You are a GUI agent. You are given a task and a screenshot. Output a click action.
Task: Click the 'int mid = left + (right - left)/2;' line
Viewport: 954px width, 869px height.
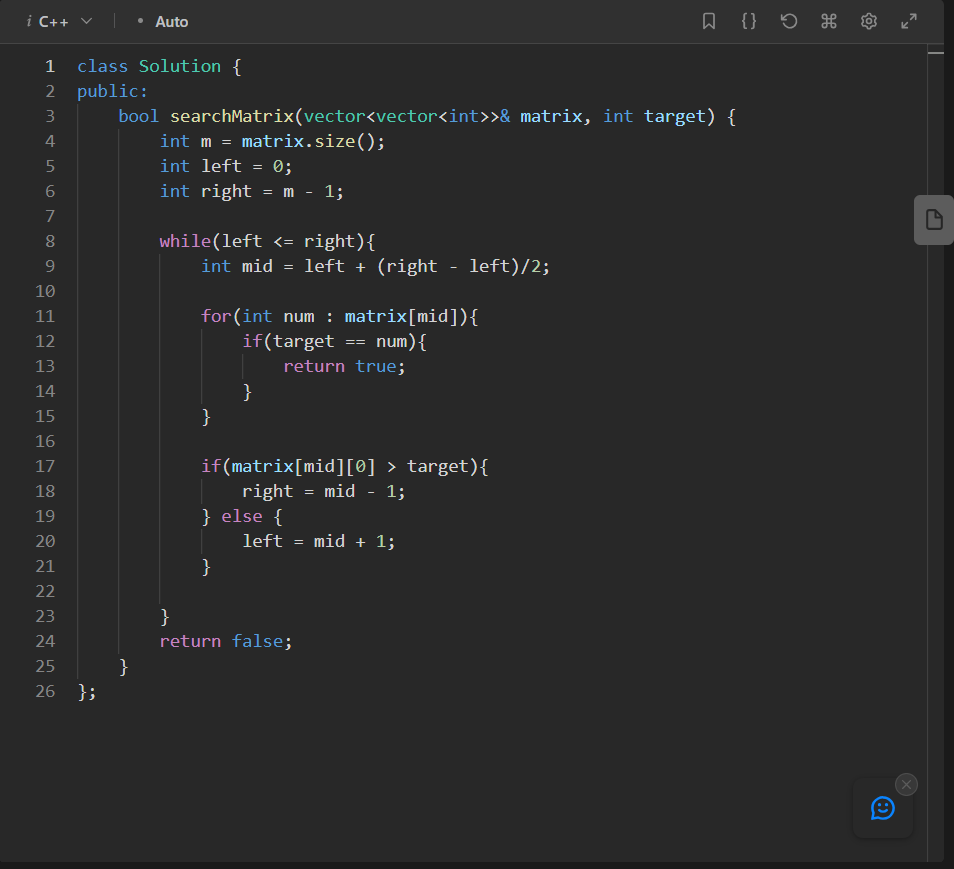click(x=375, y=266)
